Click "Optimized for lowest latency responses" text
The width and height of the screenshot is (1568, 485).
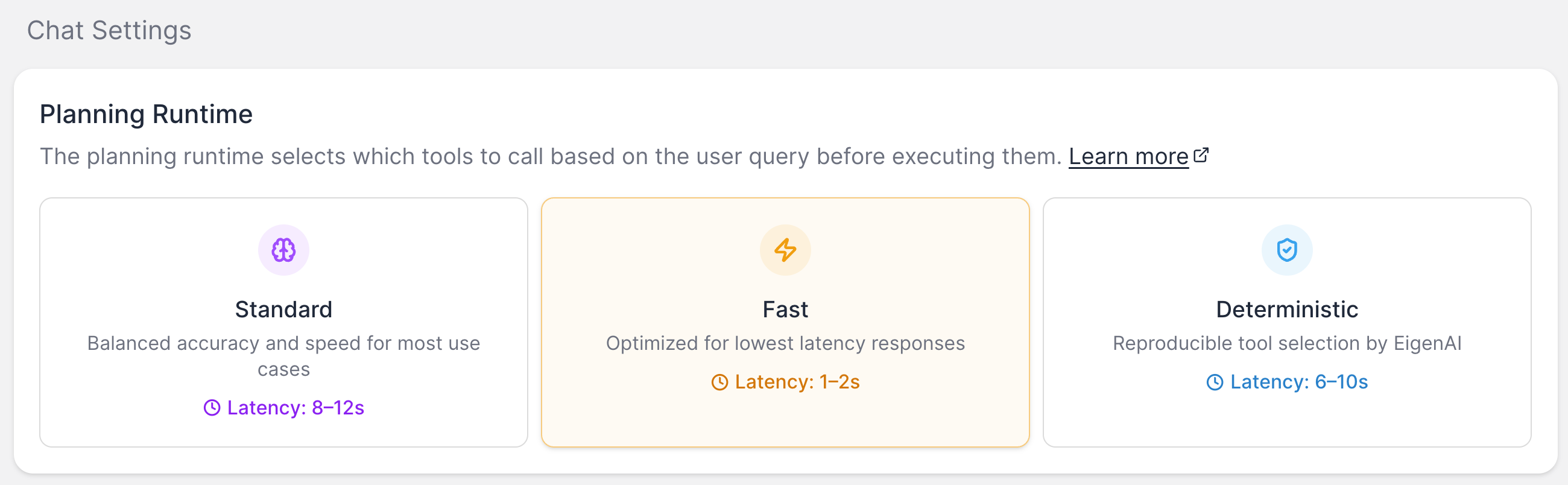785,344
